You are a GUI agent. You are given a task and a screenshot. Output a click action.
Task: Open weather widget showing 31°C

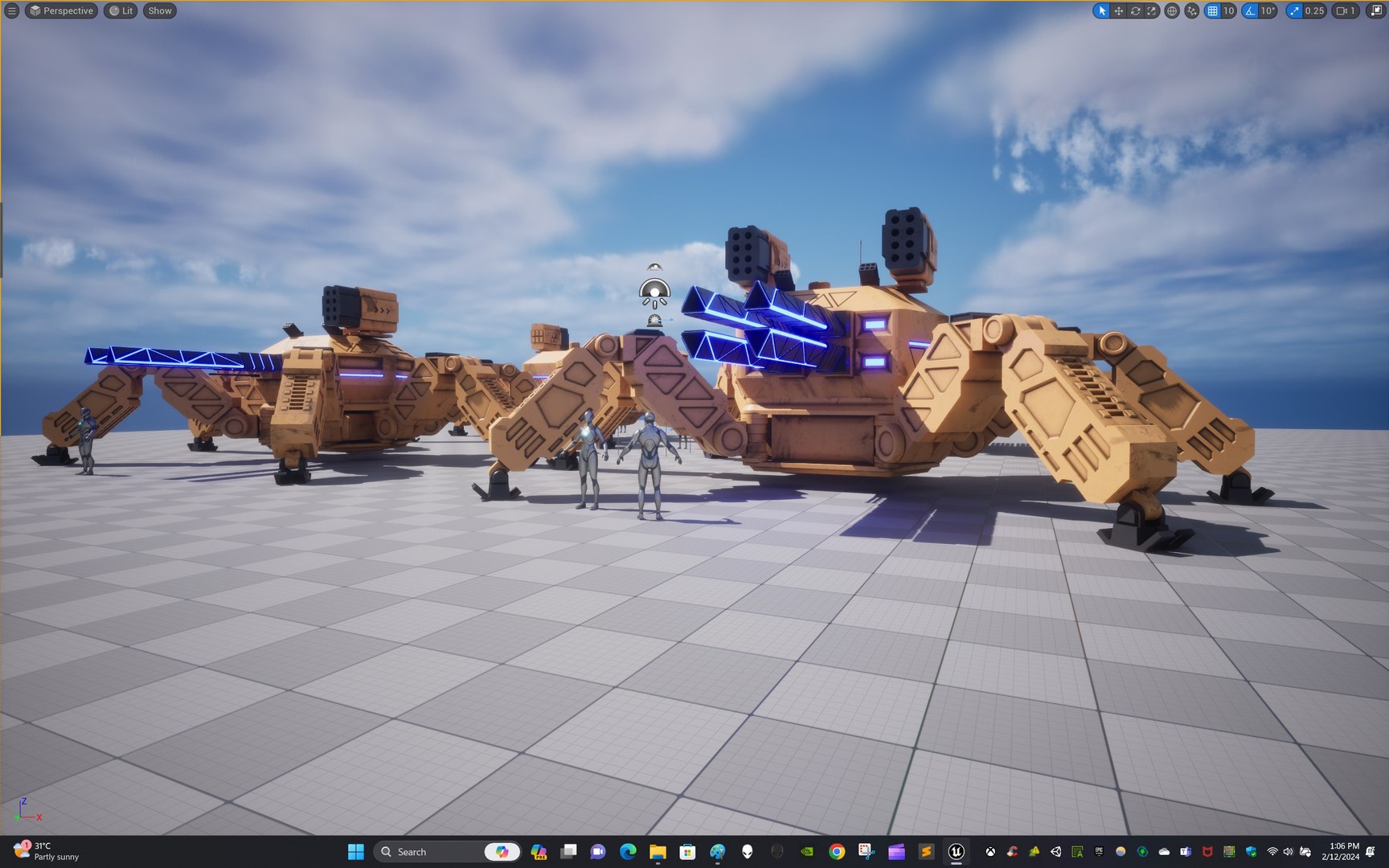(47, 851)
